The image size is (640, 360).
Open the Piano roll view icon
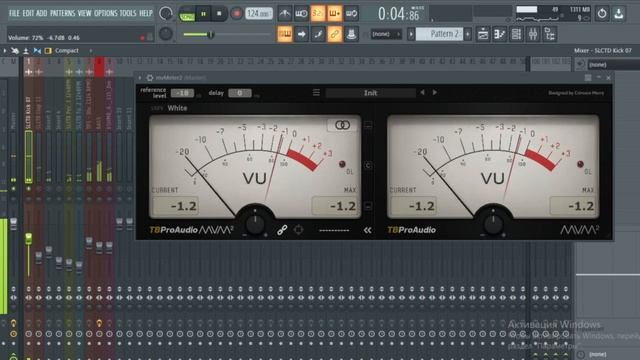tap(500, 34)
